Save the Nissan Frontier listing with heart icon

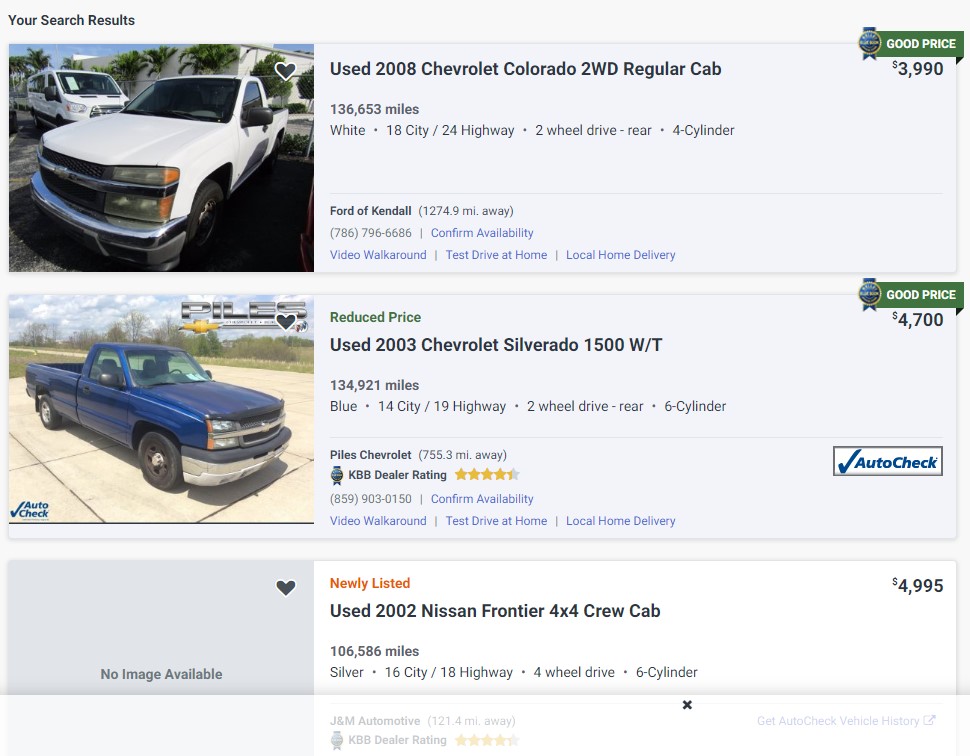click(285, 588)
